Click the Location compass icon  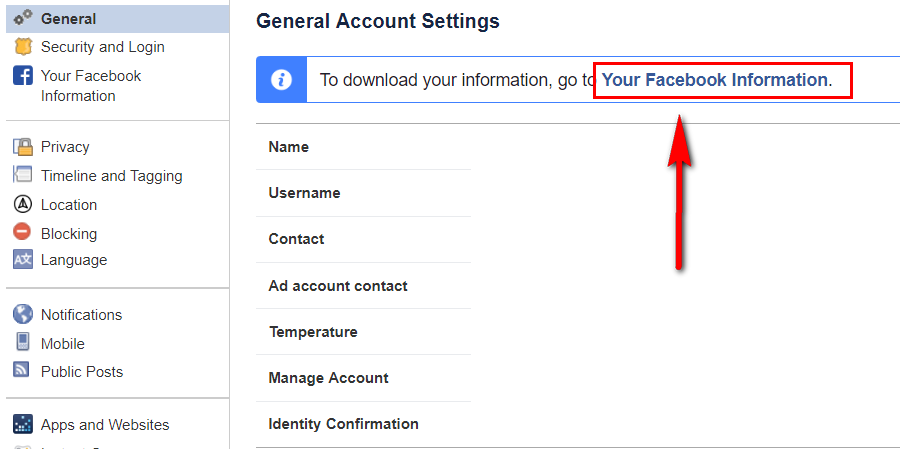click(x=23, y=204)
